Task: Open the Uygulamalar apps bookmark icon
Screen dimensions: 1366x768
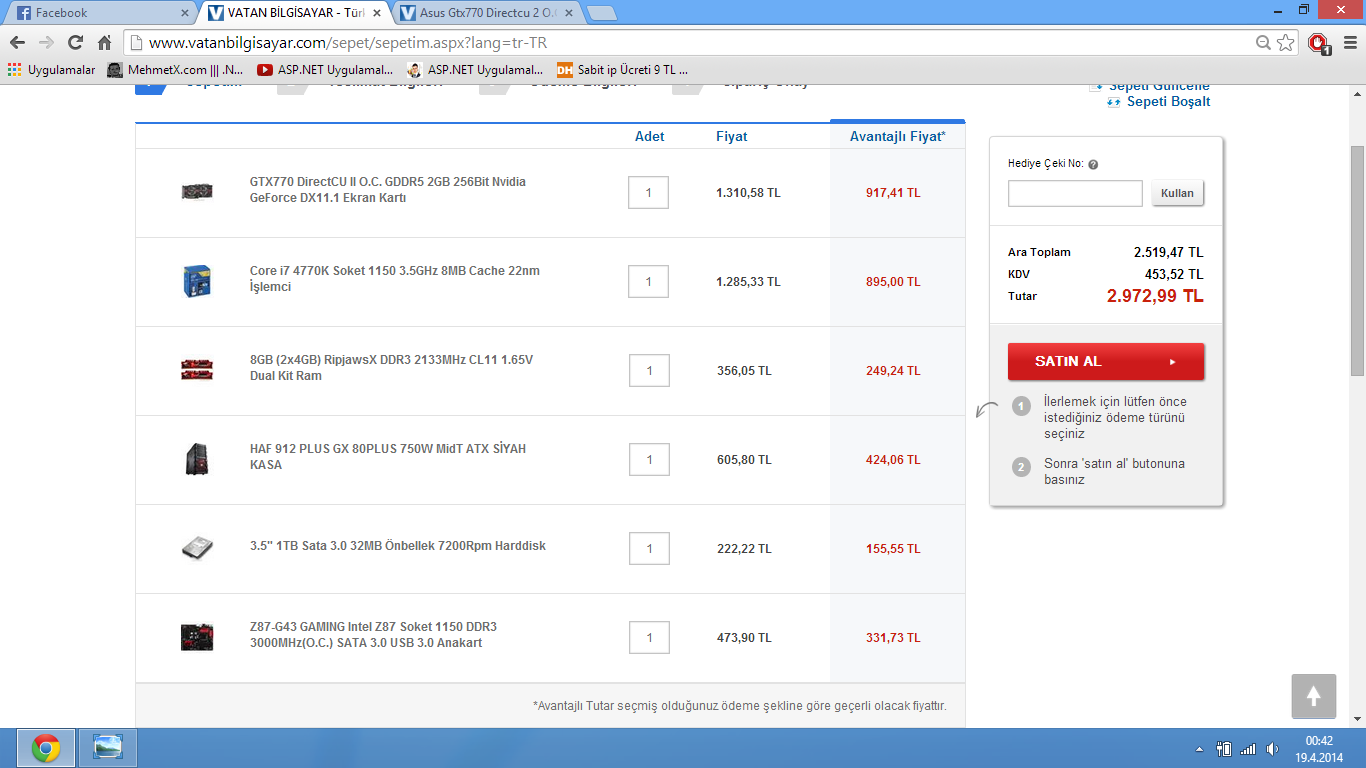Action: click(x=14, y=70)
